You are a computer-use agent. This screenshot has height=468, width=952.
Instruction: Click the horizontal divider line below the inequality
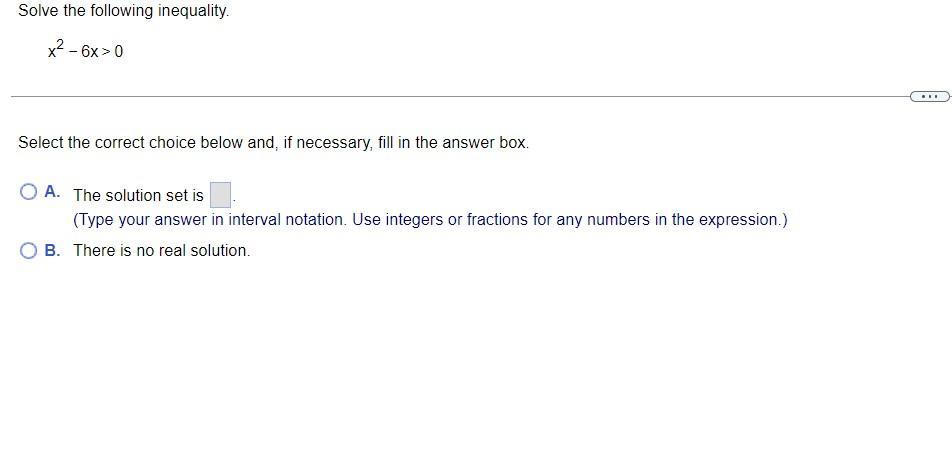(x=450, y=97)
